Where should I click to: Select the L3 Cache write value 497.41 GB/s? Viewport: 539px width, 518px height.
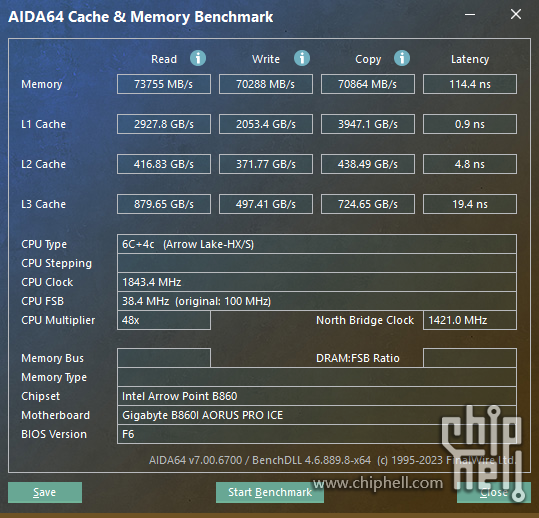click(x=266, y=204)
